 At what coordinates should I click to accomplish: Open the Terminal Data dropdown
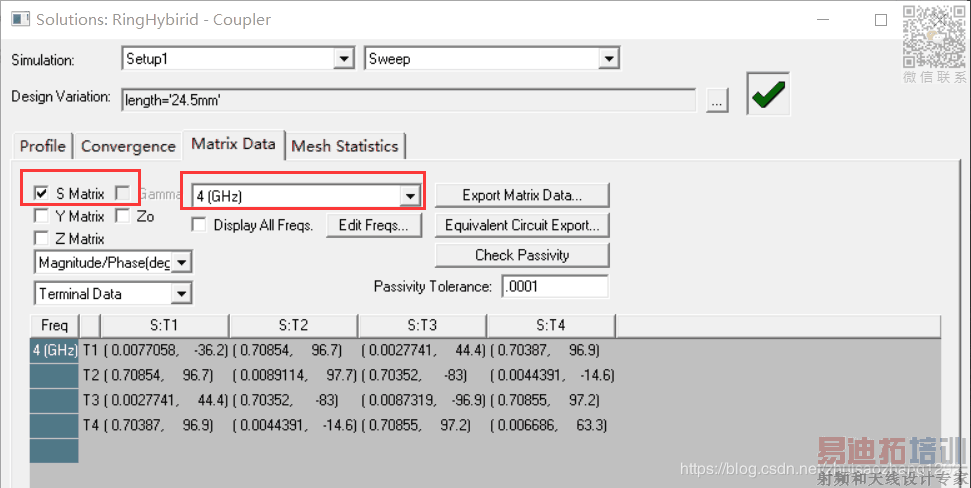tap(181, 294)
